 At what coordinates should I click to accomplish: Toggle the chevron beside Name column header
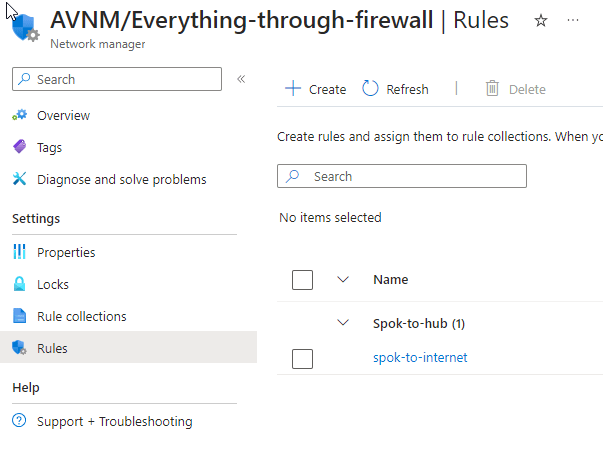343,279
